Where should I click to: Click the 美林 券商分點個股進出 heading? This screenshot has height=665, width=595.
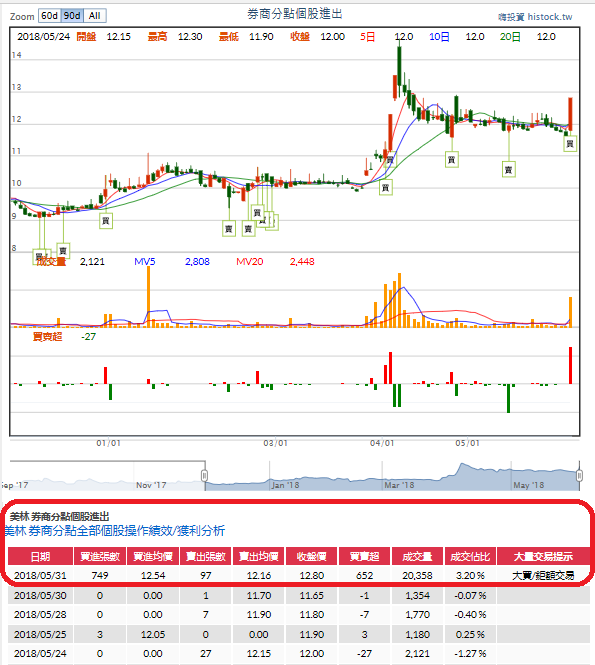59,517
